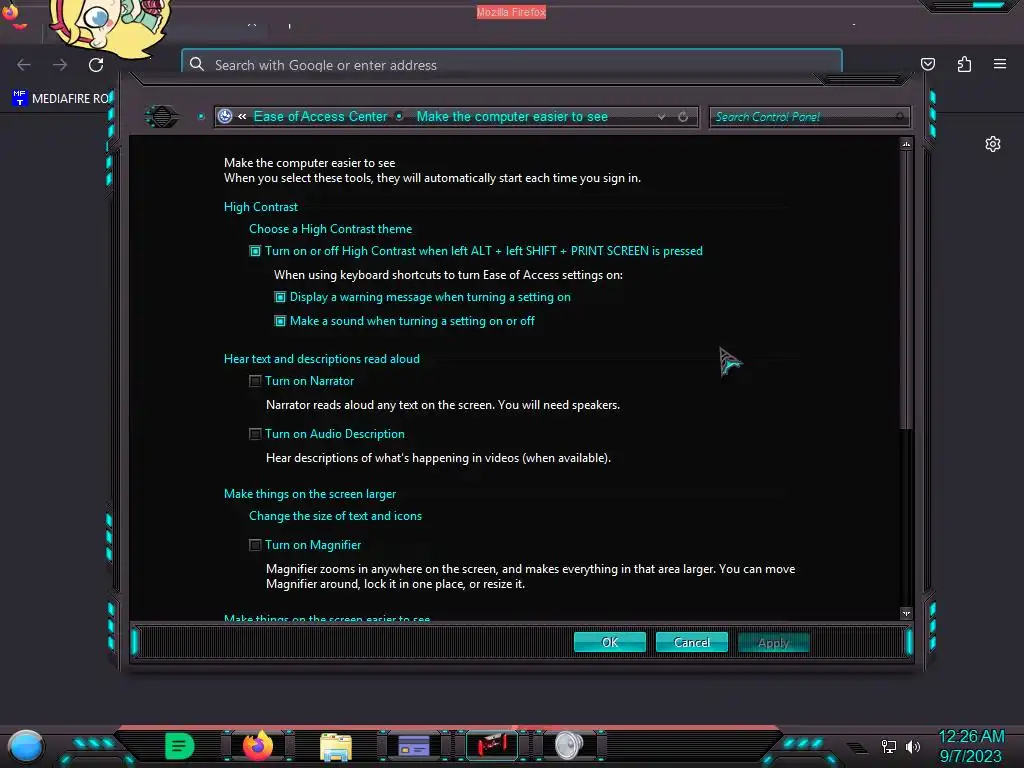Open the green chat app on taskbar
This screenshot has height=768, width=1024.
(180, 746)
